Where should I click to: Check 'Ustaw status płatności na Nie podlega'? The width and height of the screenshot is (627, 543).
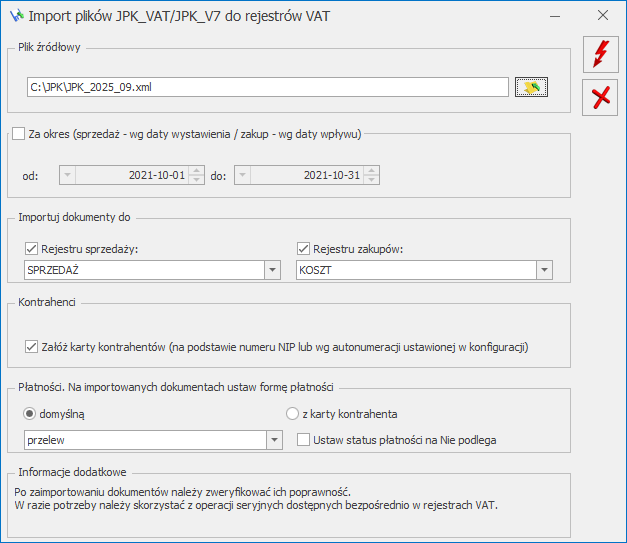pyautogui.click(x=304, y=440)
